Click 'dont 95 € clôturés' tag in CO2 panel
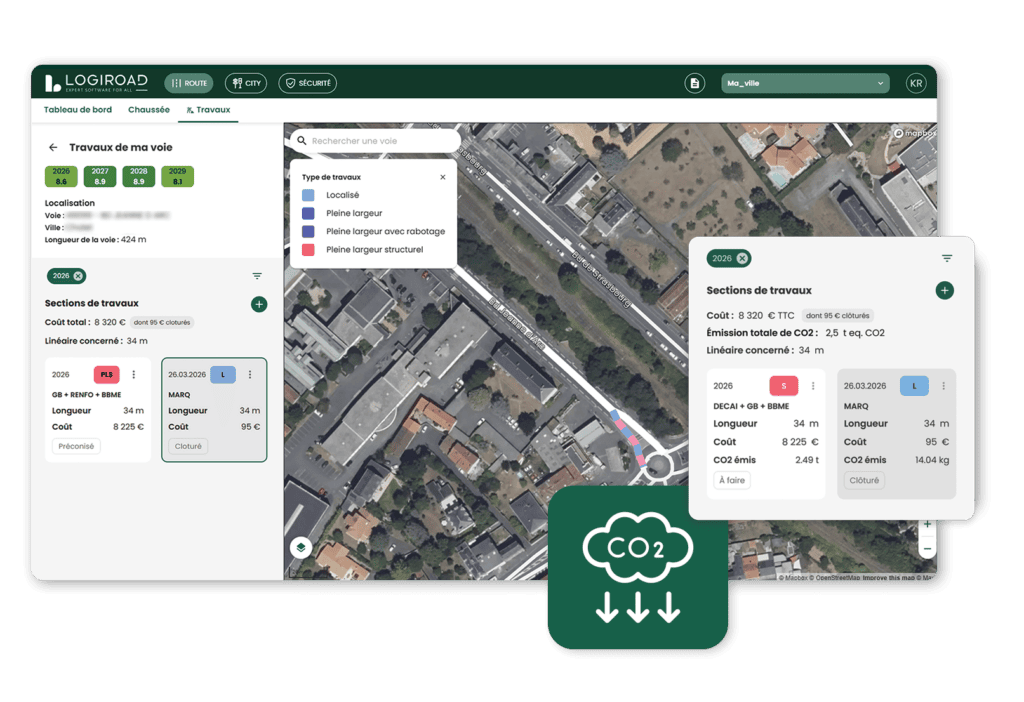The width and height of the screenshot is (1024, 702). (838, 315)
